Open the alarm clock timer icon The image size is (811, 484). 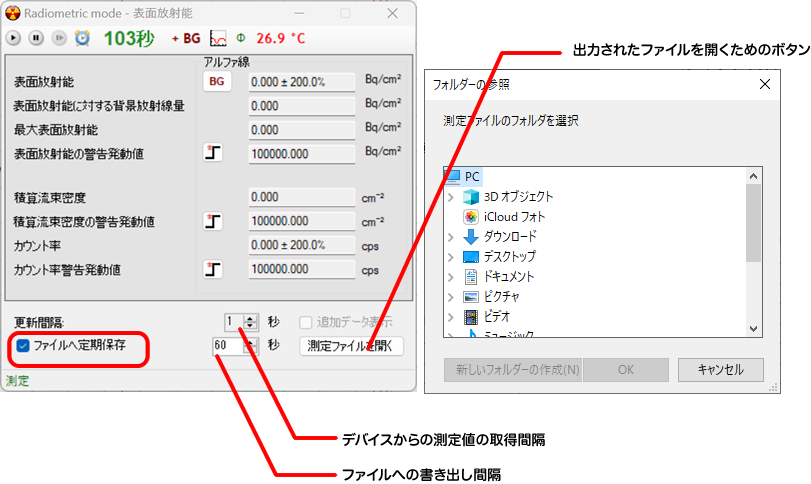tap(82, 38)
